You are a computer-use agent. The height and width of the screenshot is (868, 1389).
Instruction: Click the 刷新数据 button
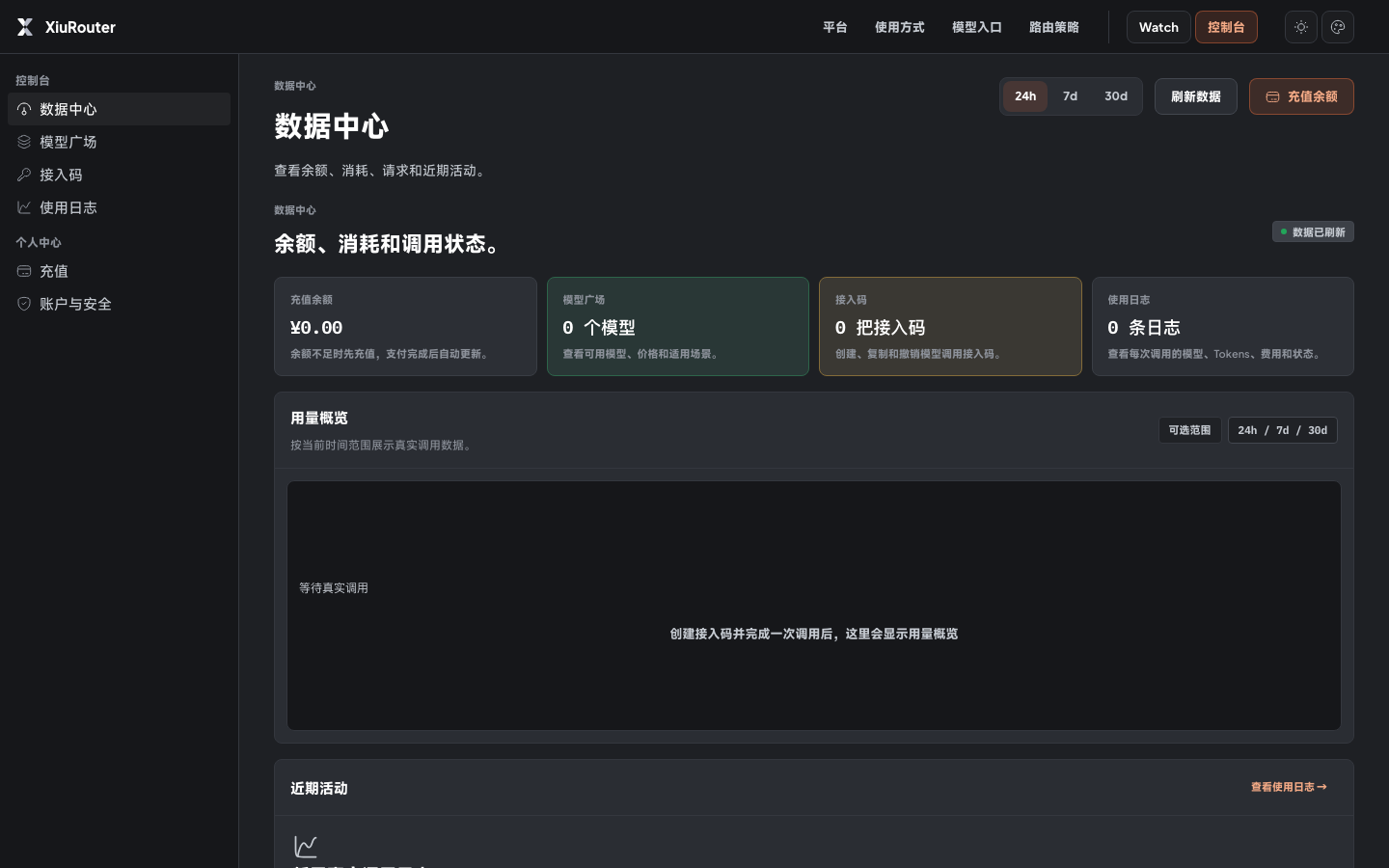click(1196, 96)
